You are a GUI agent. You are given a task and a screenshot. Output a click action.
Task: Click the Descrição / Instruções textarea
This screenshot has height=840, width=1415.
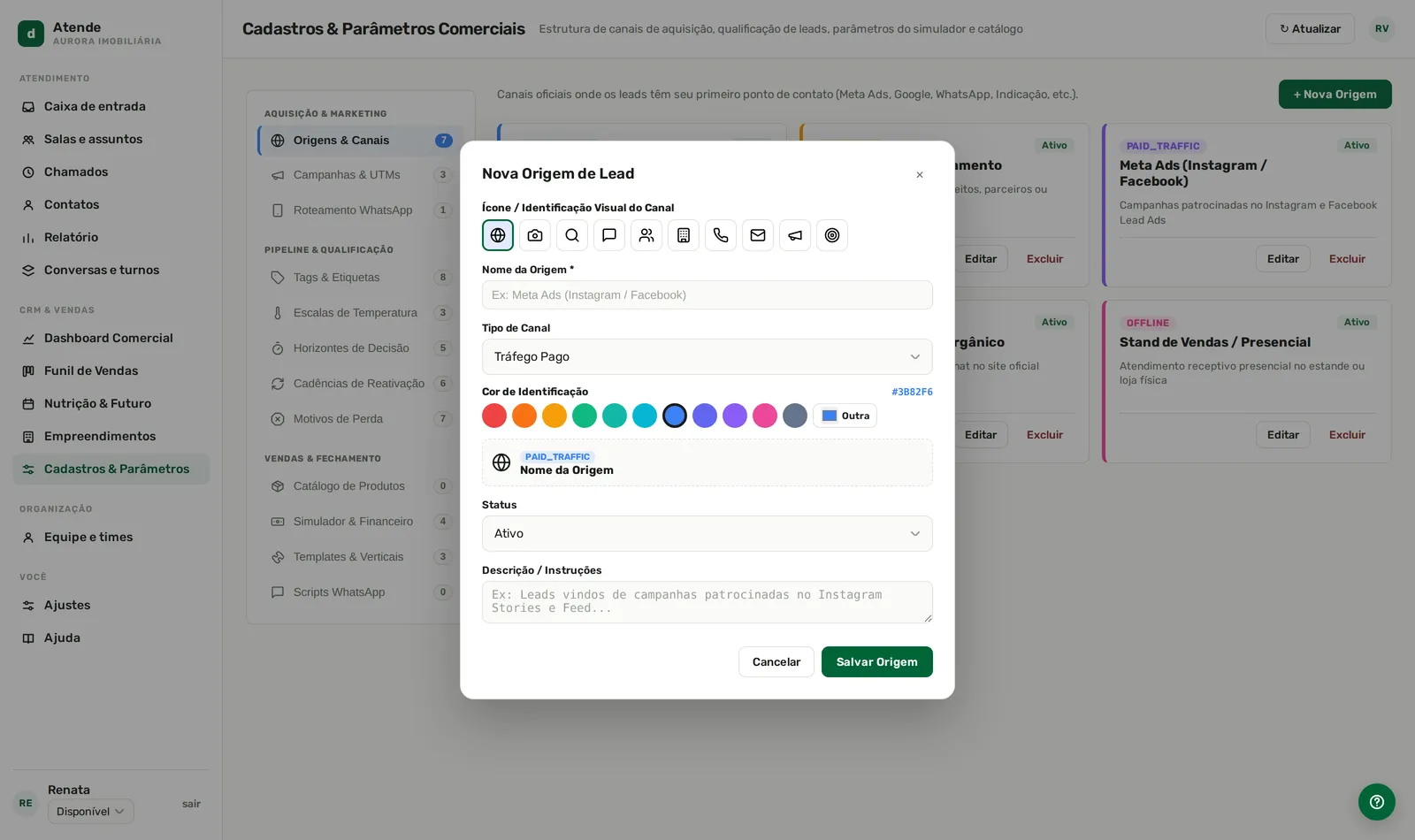coord(707,602)
